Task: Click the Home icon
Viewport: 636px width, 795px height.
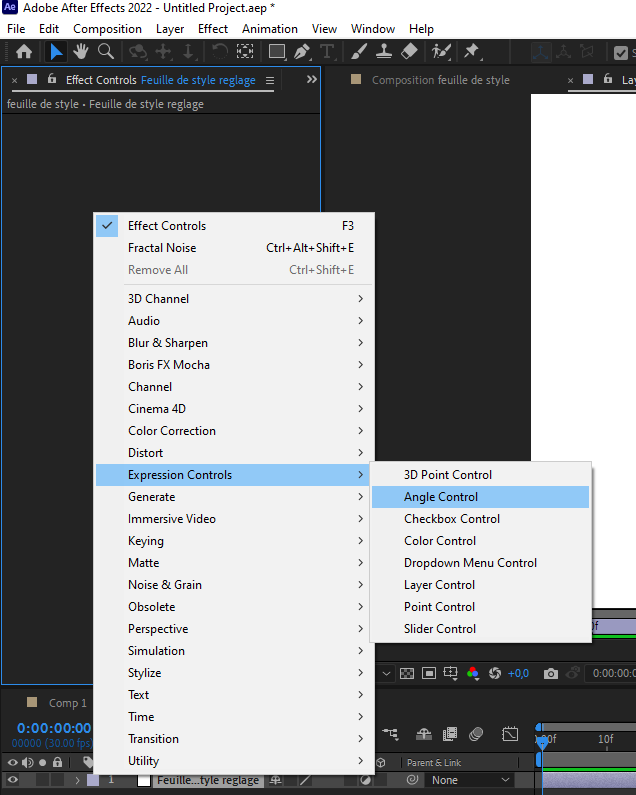Action: [x=24, y=52]
